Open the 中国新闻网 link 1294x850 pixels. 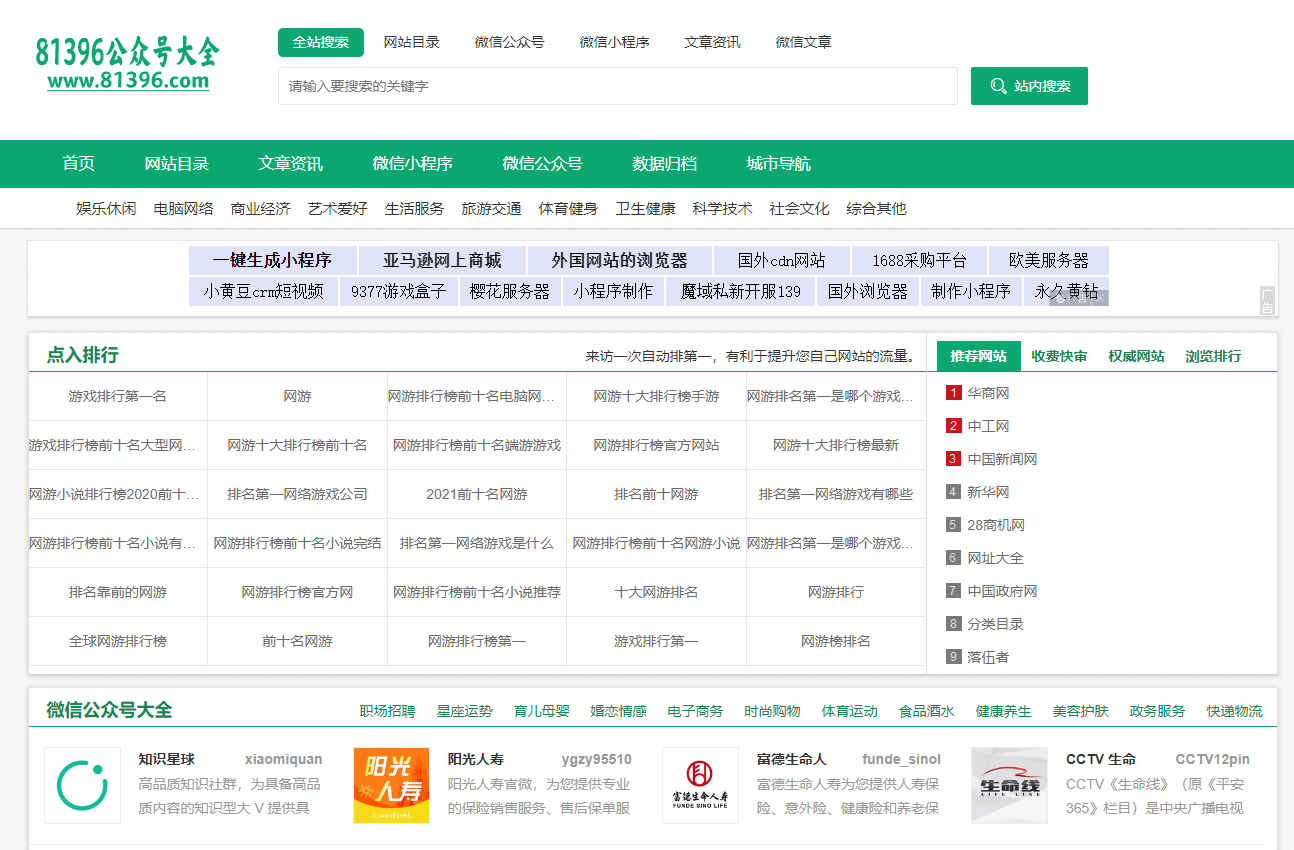pos(1003,458)
